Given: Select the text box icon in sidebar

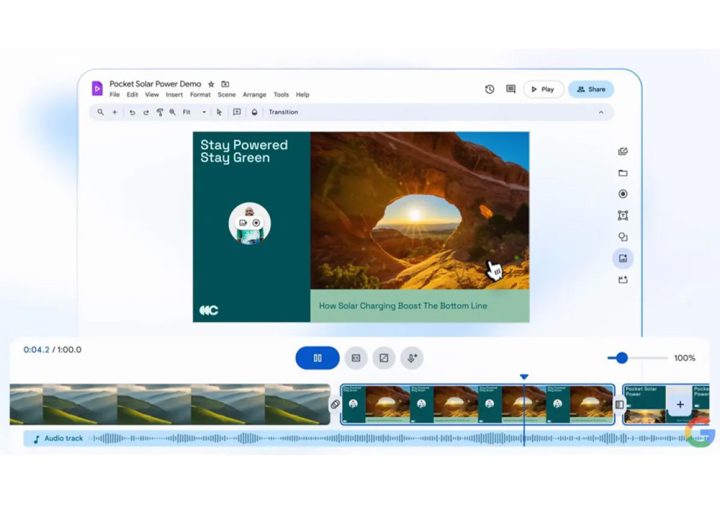Looking at the screenshot, I should pyautogui.click(x=623, y=215).
